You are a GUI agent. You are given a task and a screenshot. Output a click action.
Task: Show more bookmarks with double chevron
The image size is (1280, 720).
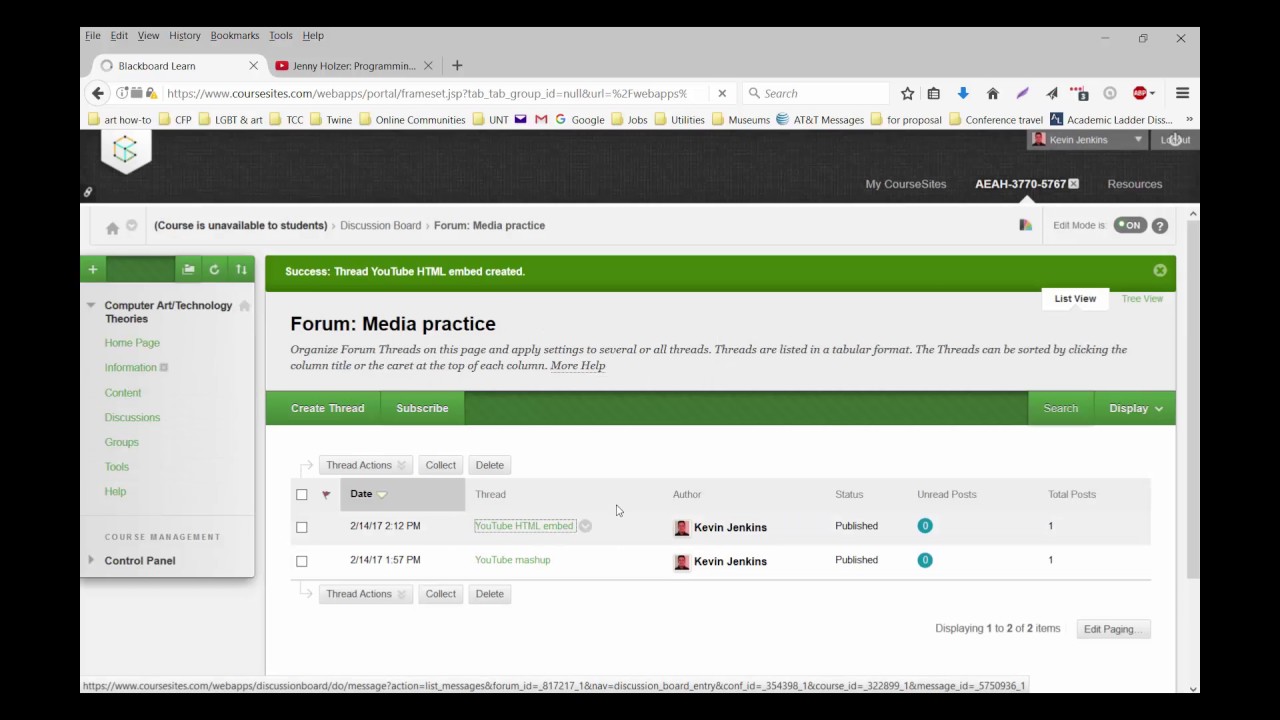[1188, 119]
